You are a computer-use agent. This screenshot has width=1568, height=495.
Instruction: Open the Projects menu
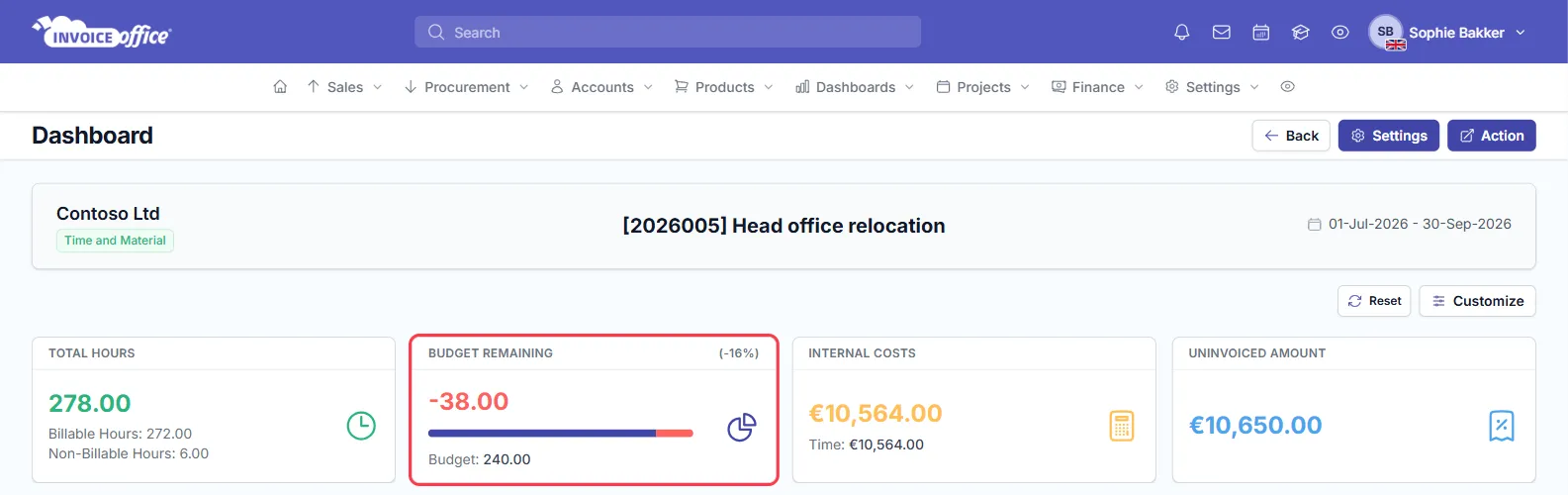(983, 87)
